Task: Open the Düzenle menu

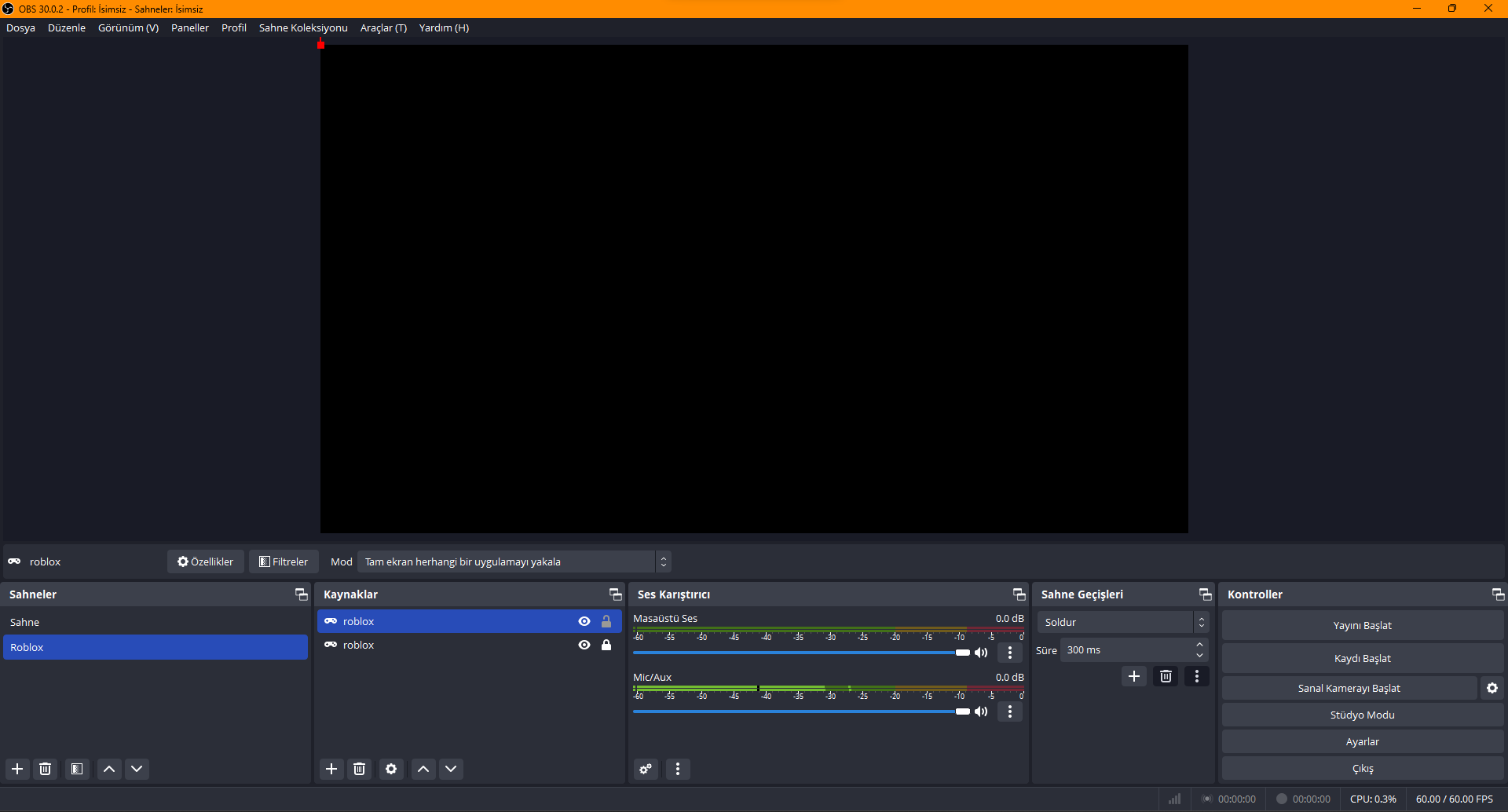Action: click(x=67, y=27)
